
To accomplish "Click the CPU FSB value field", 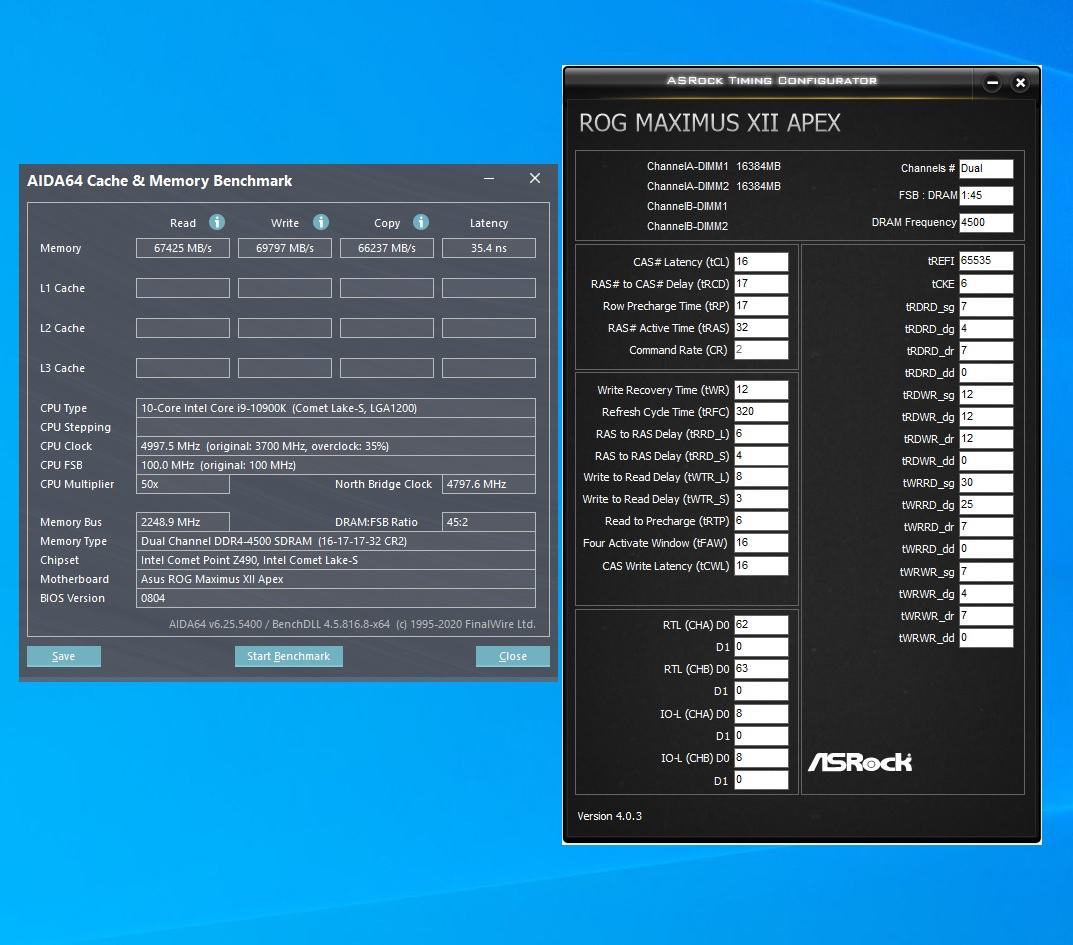I will point(335,465).
